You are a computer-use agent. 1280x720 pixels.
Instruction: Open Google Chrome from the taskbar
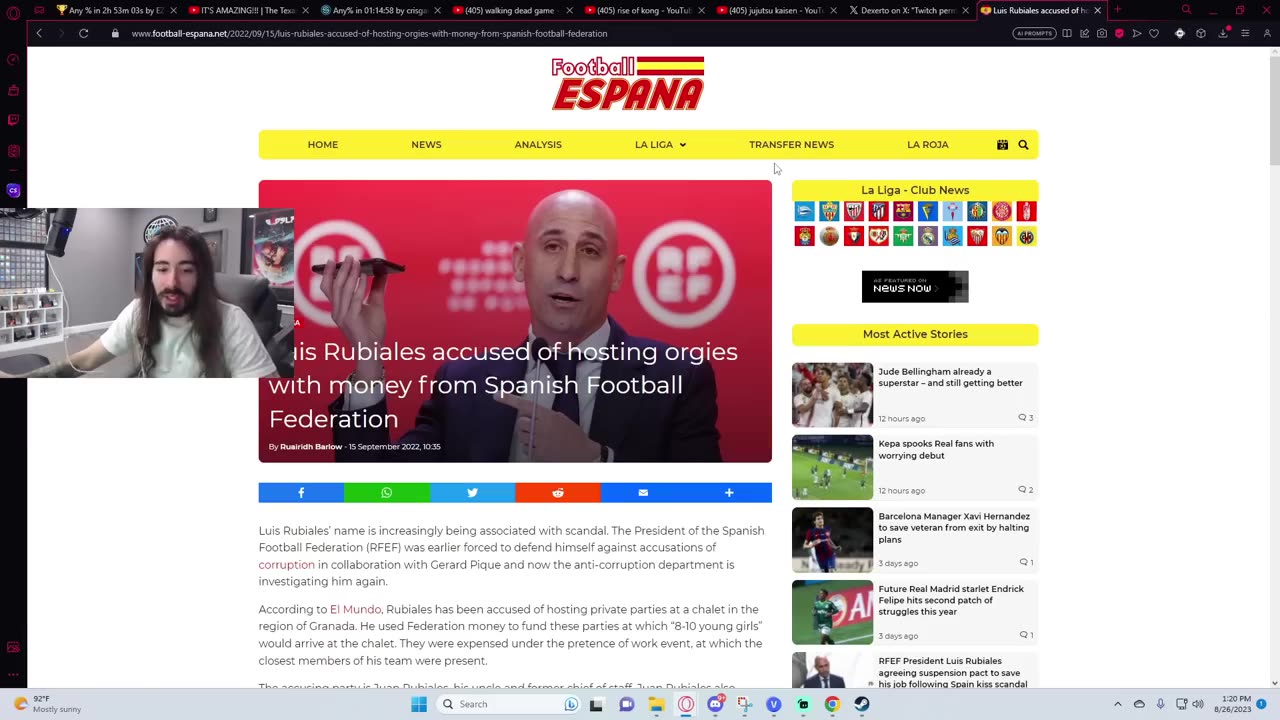(832, 704)
